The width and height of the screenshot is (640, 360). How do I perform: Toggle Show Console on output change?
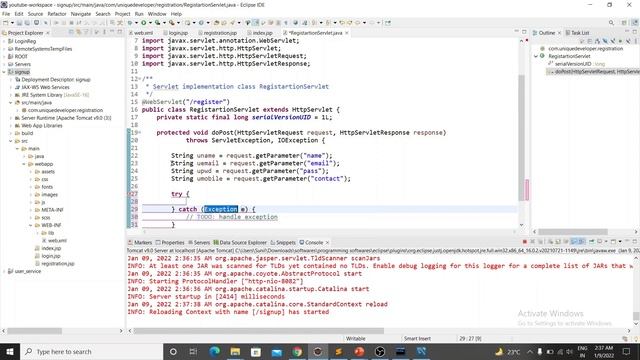573,242
